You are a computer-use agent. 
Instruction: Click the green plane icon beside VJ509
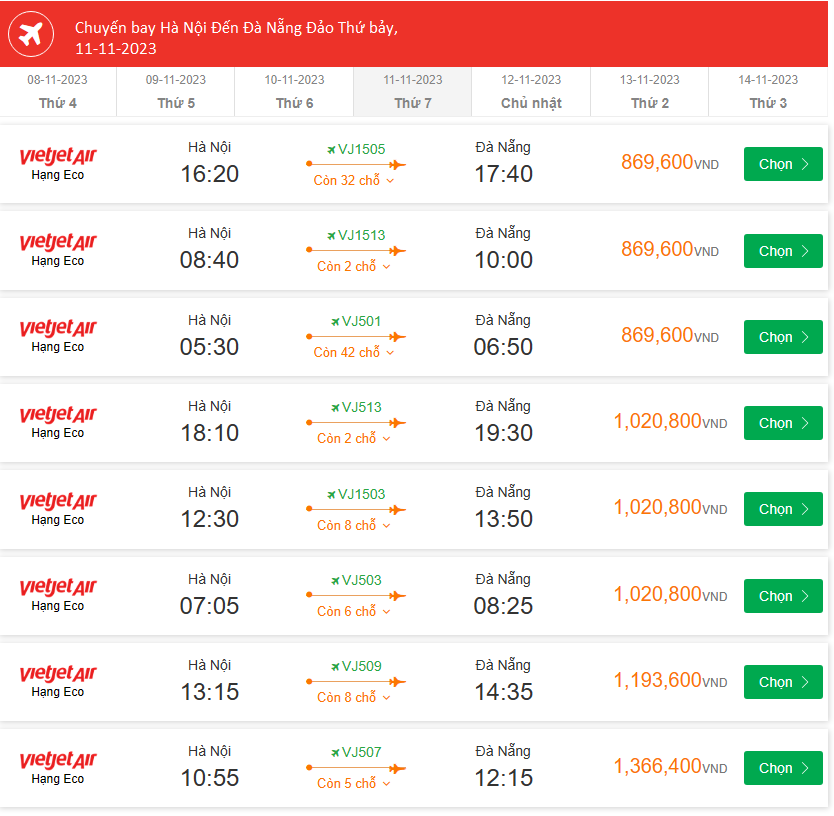(335, 667)
